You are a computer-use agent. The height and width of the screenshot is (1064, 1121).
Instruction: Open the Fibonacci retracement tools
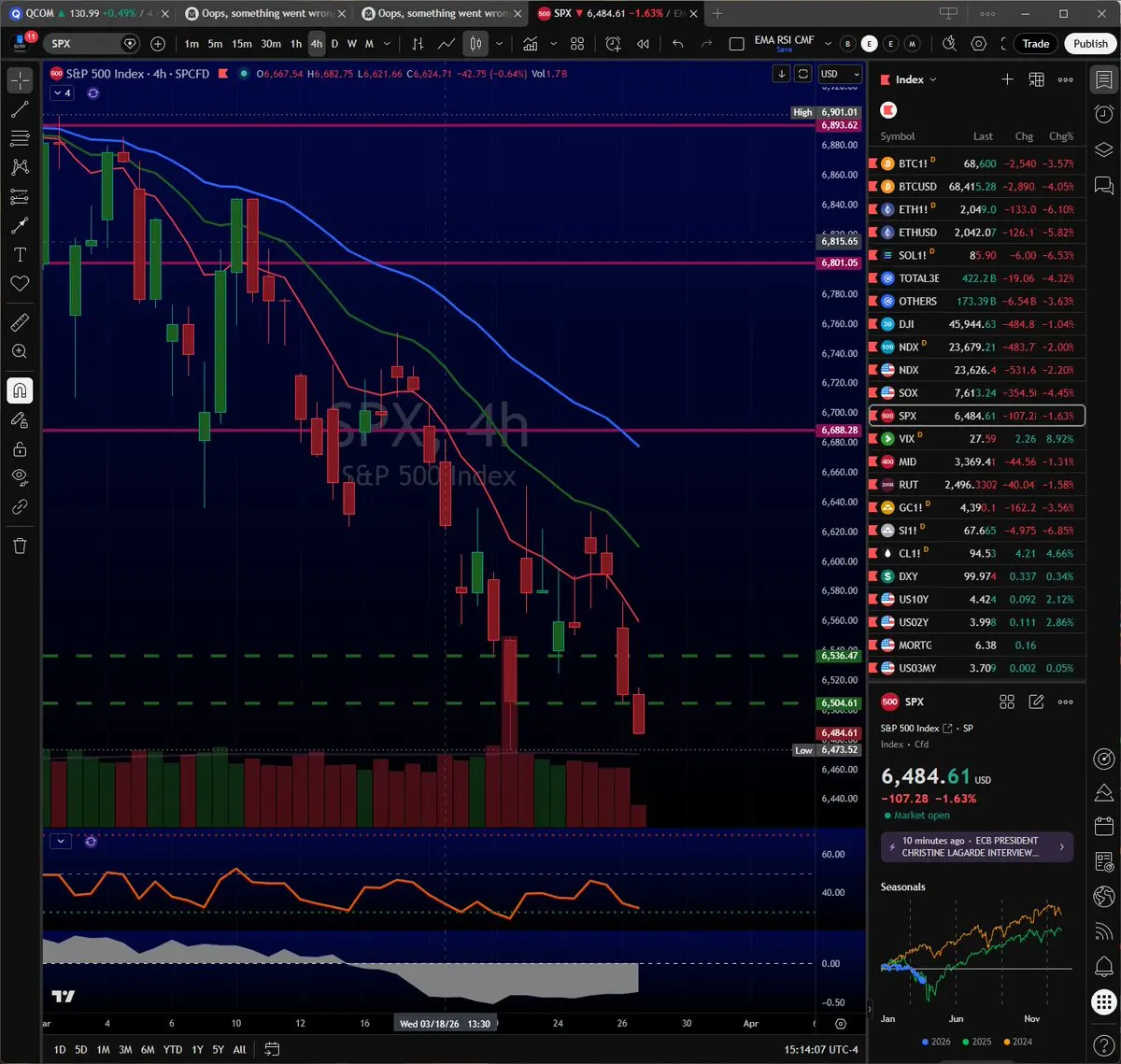[20, 138]
